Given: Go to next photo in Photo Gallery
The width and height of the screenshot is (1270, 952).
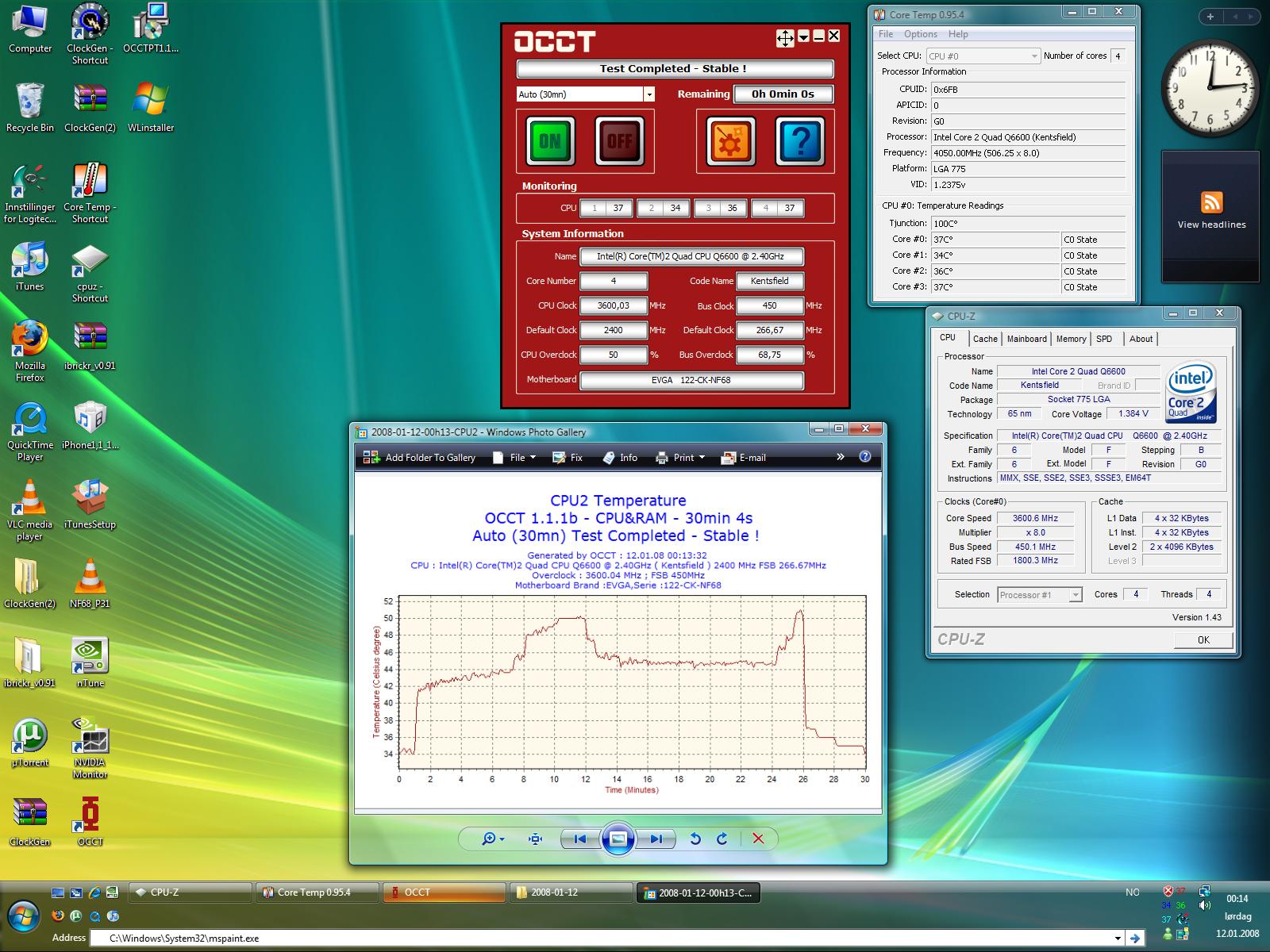Looking at the screenshot, I should coord(656,839).
